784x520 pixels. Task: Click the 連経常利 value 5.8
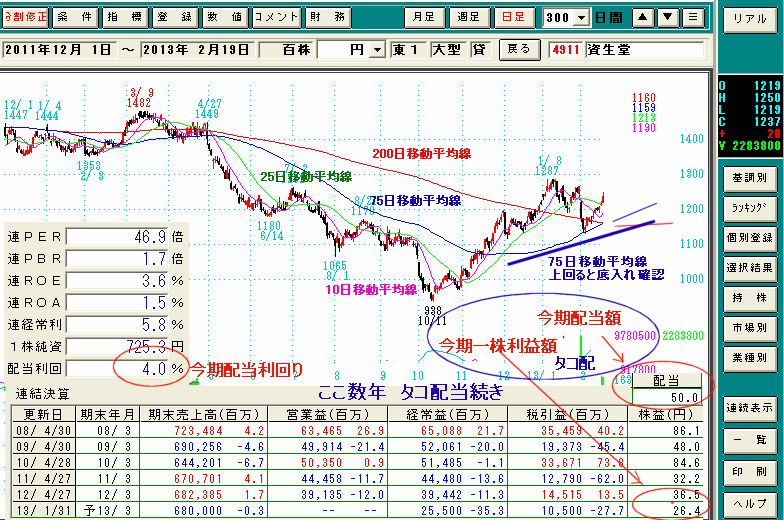(x=118, y=324)
